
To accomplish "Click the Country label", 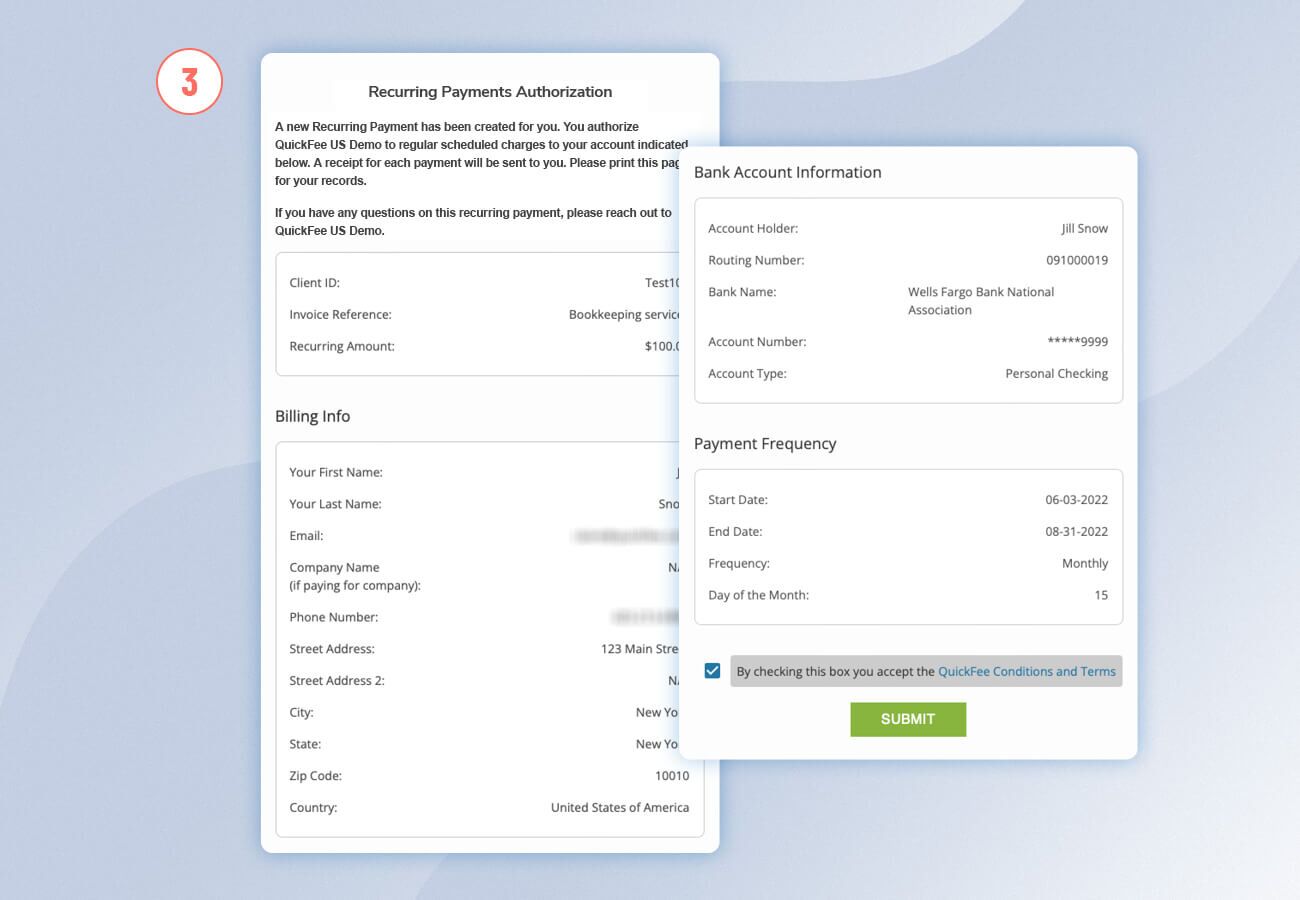I will tap(313, 807).
